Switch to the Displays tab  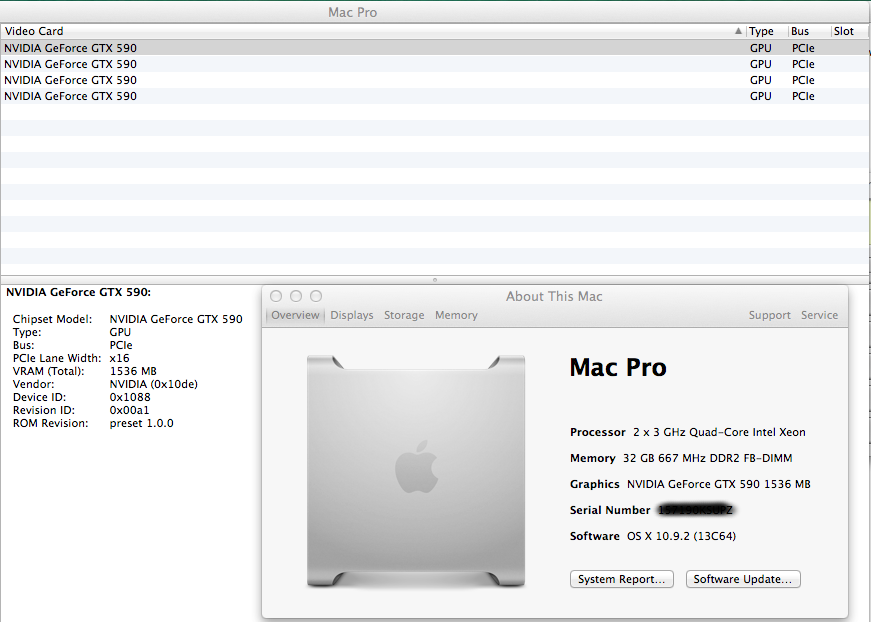tap(352, 315)
